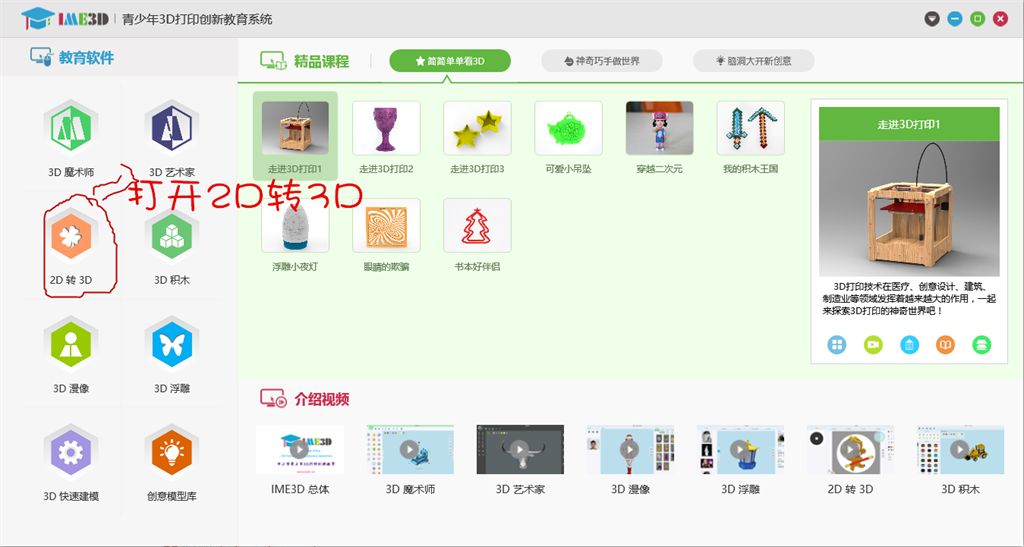The width and height of the screenshot is (1024, 547).
Task: Open the 2D 转 3D tool
Action: point(70,236)
